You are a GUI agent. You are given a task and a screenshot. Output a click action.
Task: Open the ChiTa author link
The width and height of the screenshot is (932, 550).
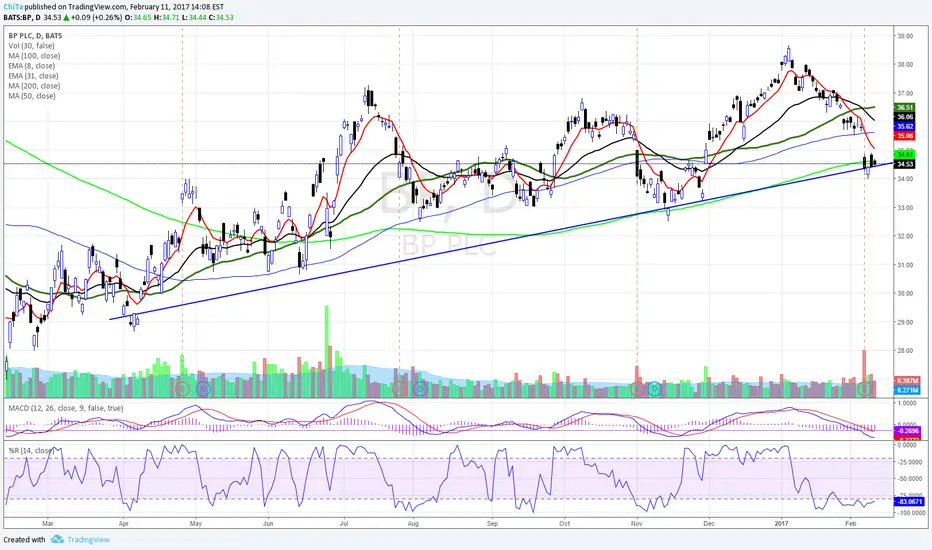(13, 7)
